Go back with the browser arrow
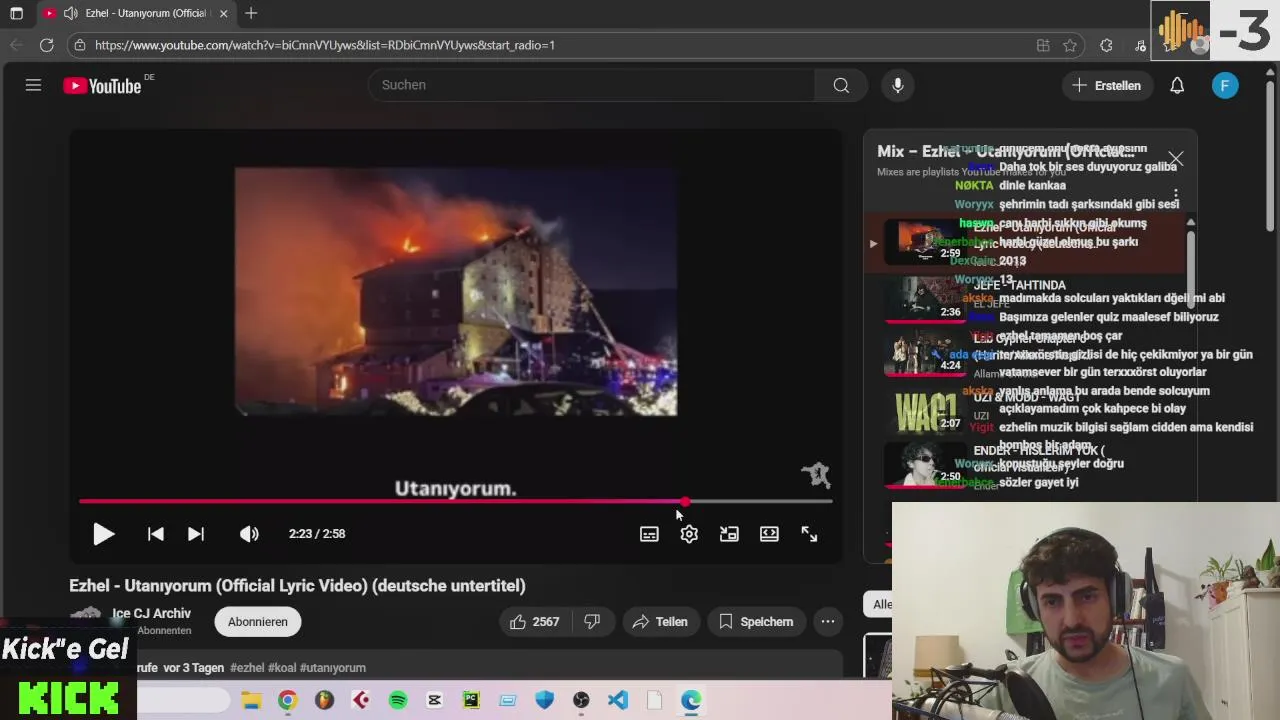Viewport: 1280px width, 720px height. (16, 45)
